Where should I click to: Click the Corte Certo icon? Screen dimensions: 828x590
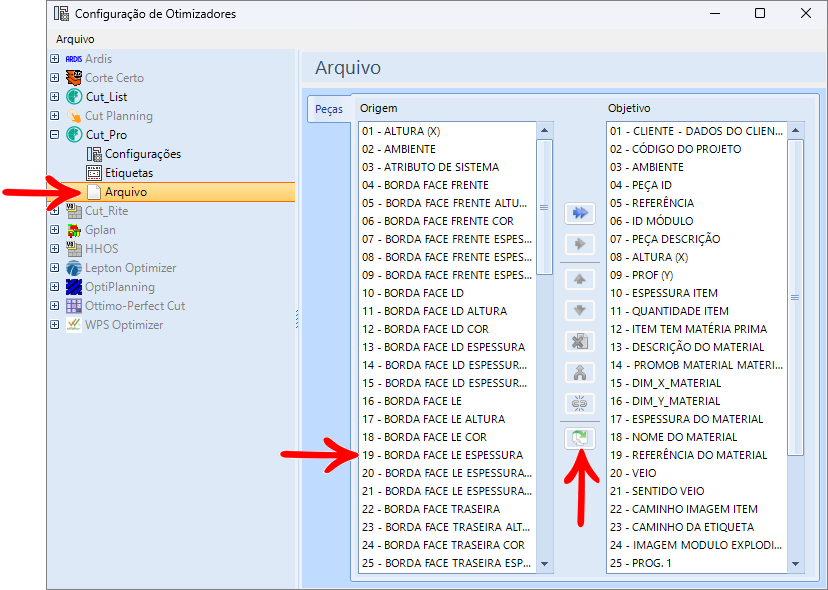[x=74, y=78]
